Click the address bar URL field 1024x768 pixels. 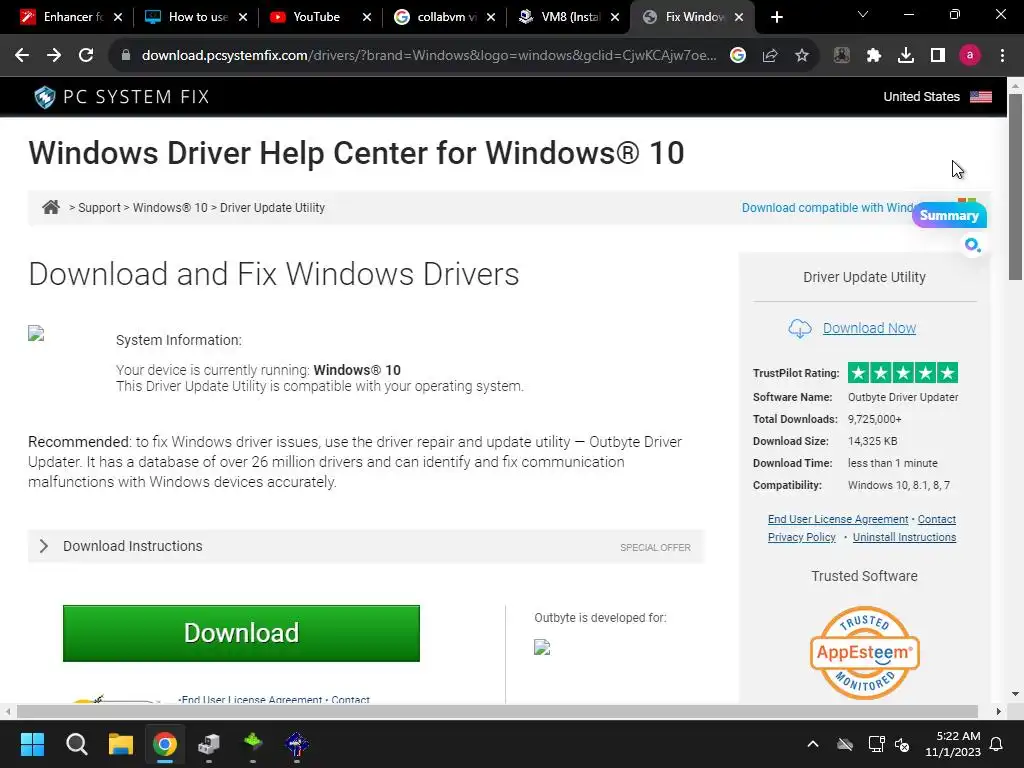coord(428,56)
